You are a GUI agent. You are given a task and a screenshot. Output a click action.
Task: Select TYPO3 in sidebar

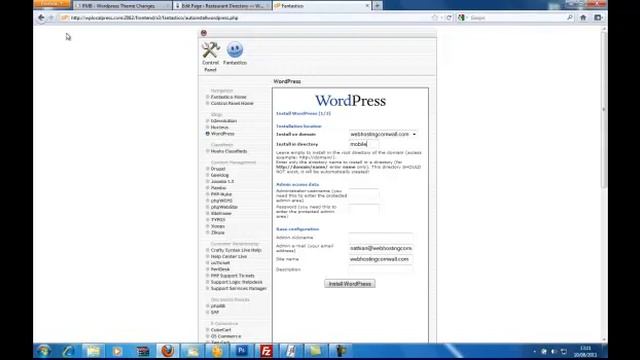pos(218,220)
